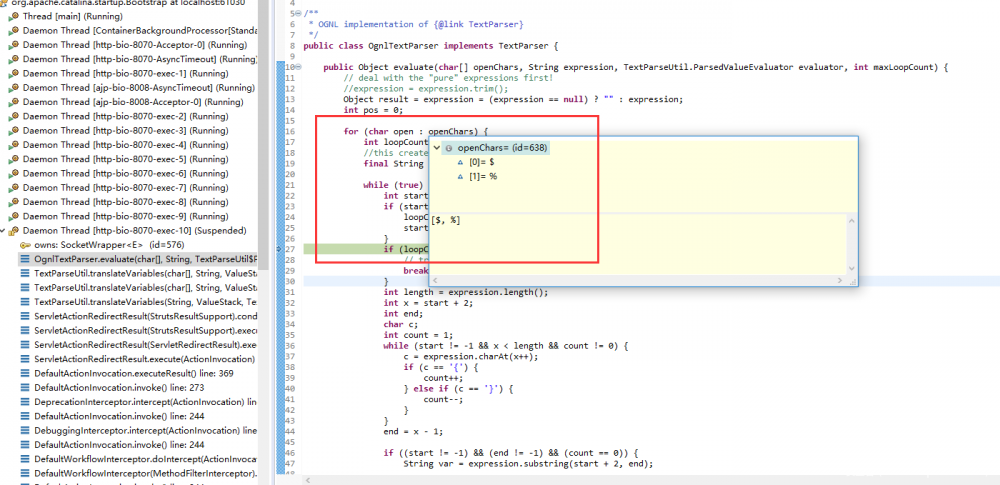Select frame ServletActionRedirectResult(StrutsResultSupport).exec

coord(145,331)
